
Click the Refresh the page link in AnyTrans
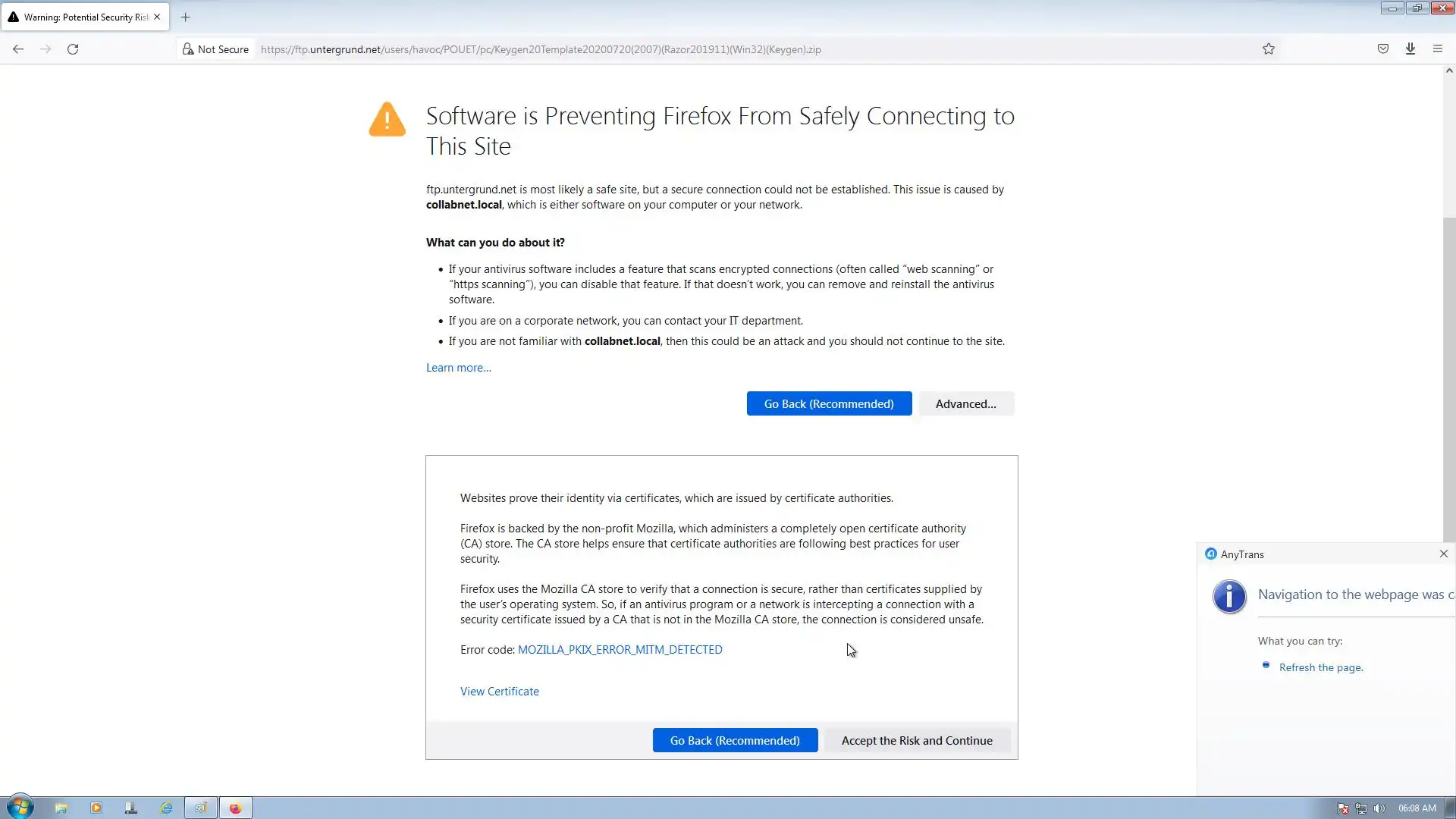[1320, 668]
